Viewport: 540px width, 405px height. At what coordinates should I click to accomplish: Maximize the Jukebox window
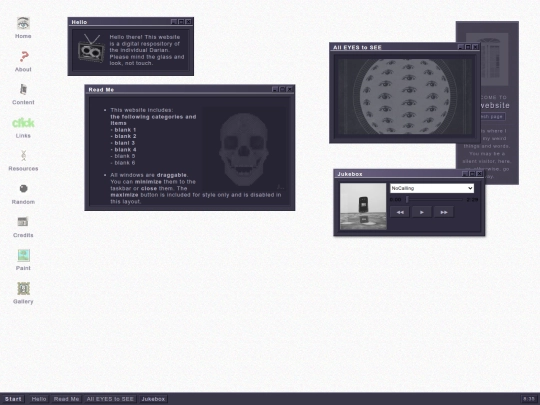pos(472,174)
